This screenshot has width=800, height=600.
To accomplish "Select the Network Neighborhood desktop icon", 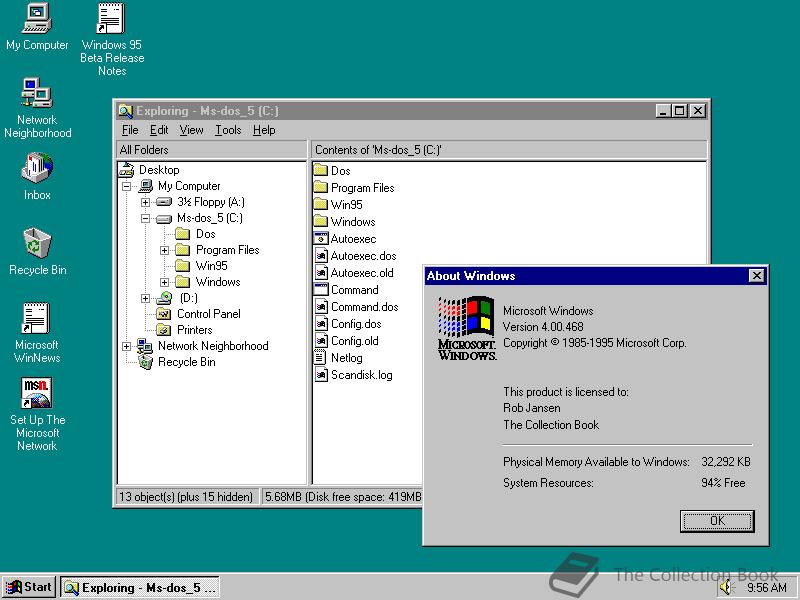I will 37,108.
